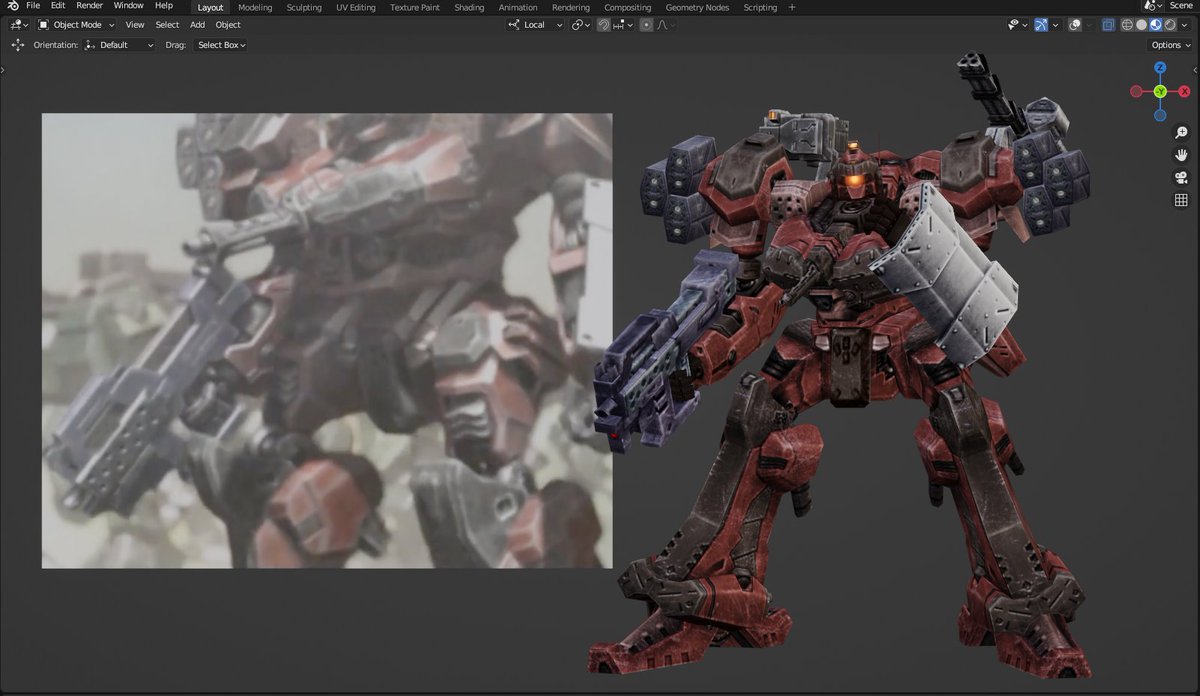Switch to the Geometry Nodes workspace tab
This screenshot has width=1200, height=696.
click(697, 7)
